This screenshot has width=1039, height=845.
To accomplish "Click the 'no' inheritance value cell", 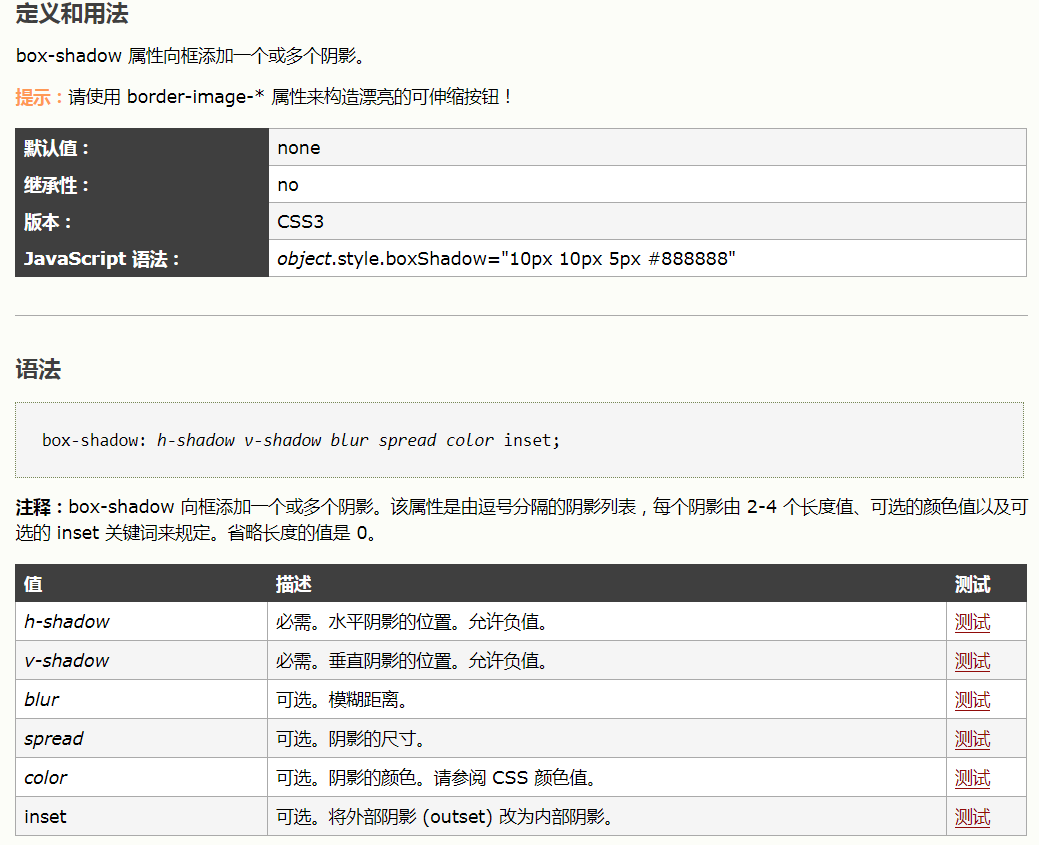I will click(647, 184).
